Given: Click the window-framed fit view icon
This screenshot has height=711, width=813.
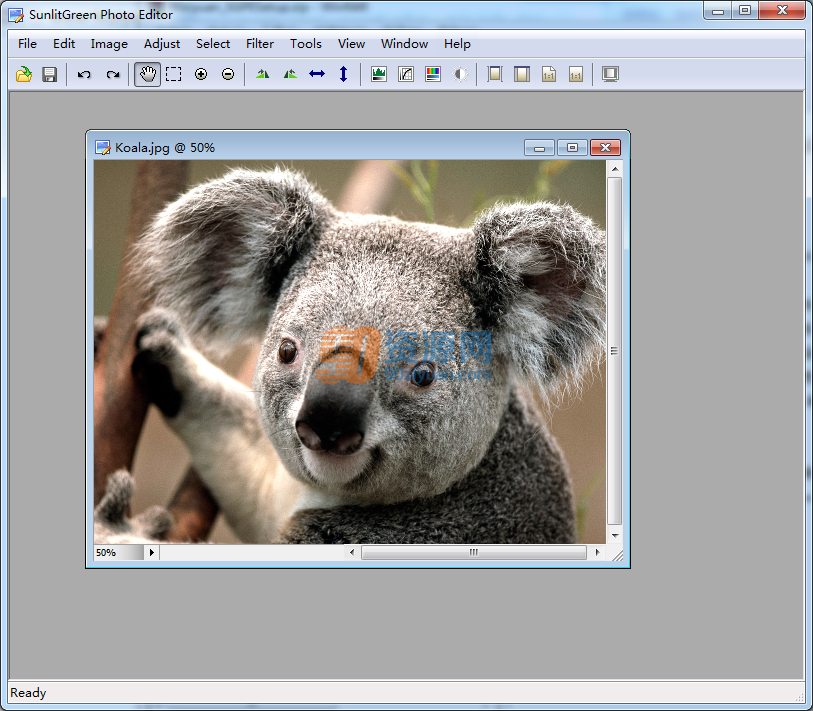Looking at the screenshot, I should click(x=522, y=74).
